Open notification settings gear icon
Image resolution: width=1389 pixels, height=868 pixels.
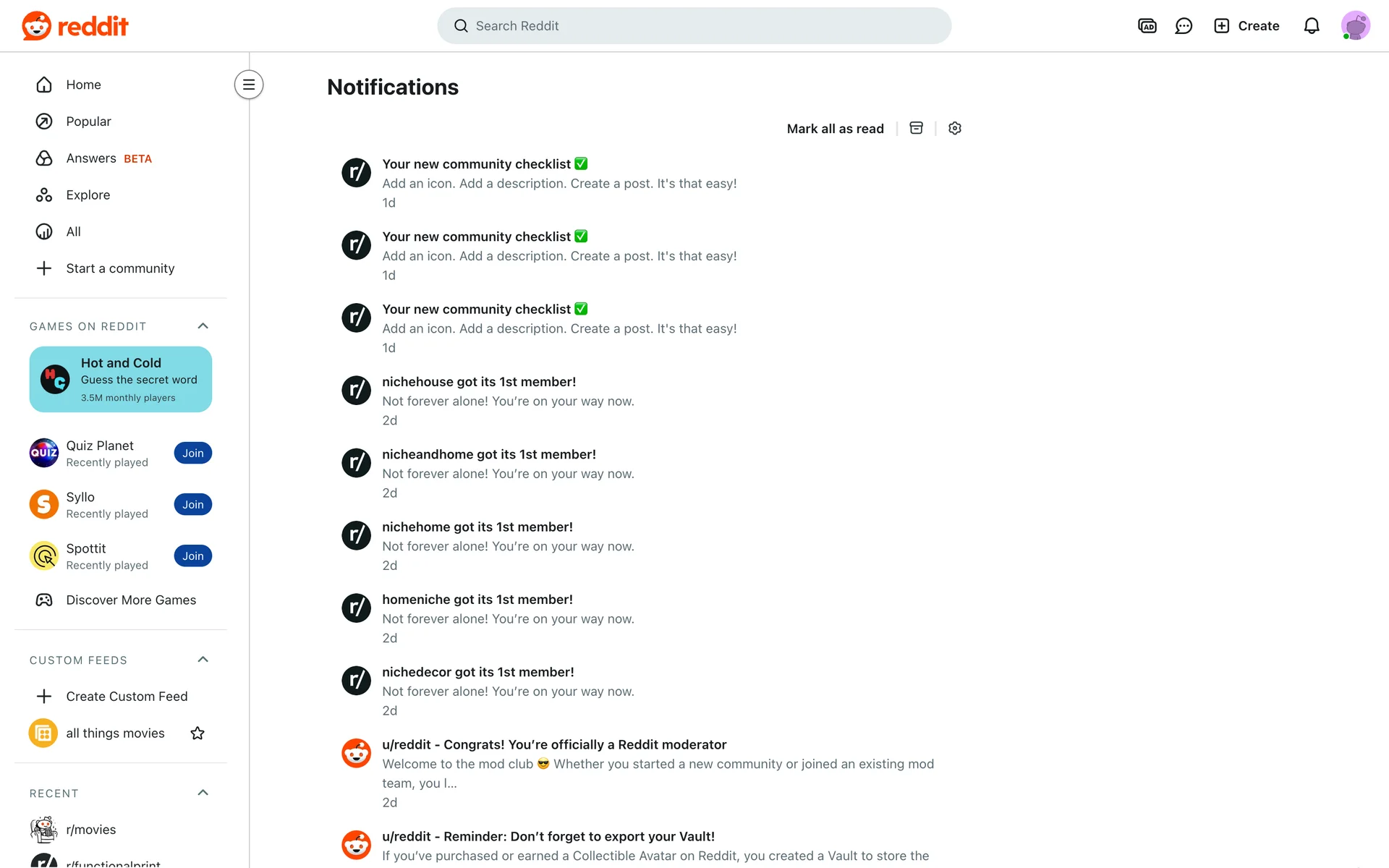955,128
